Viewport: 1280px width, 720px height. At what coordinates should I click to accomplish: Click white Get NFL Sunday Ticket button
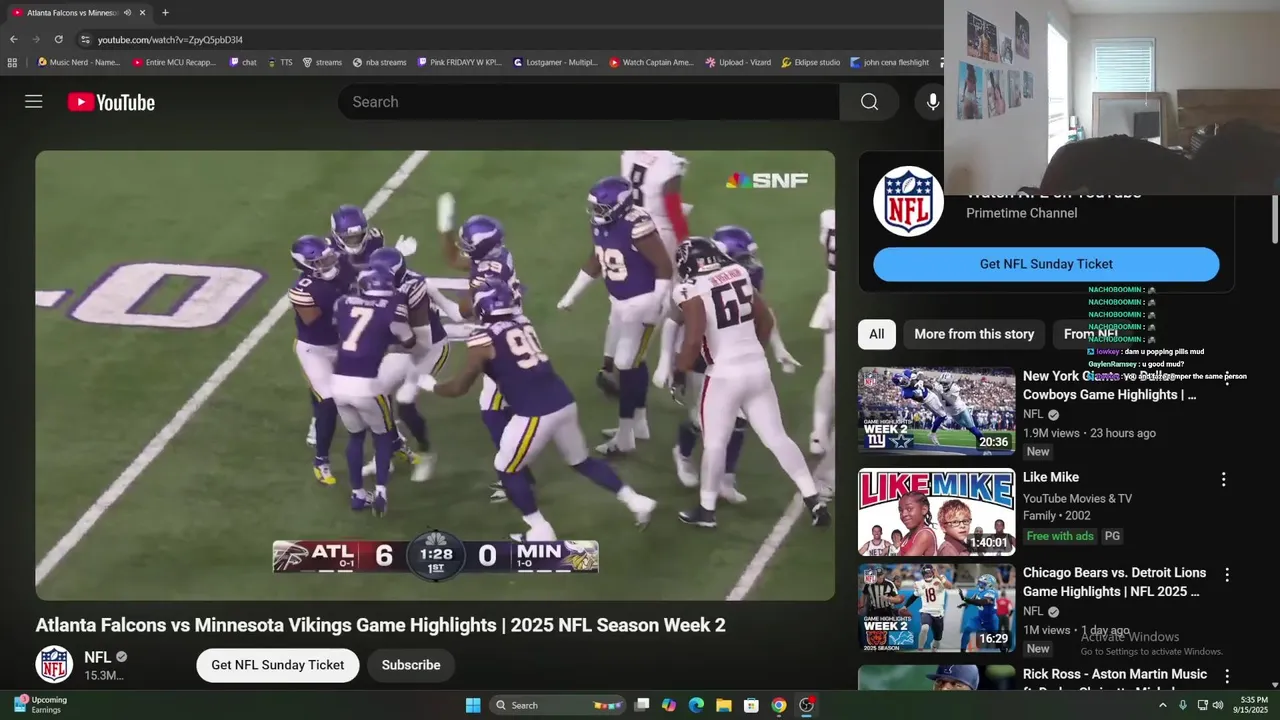tap(277, 665)
